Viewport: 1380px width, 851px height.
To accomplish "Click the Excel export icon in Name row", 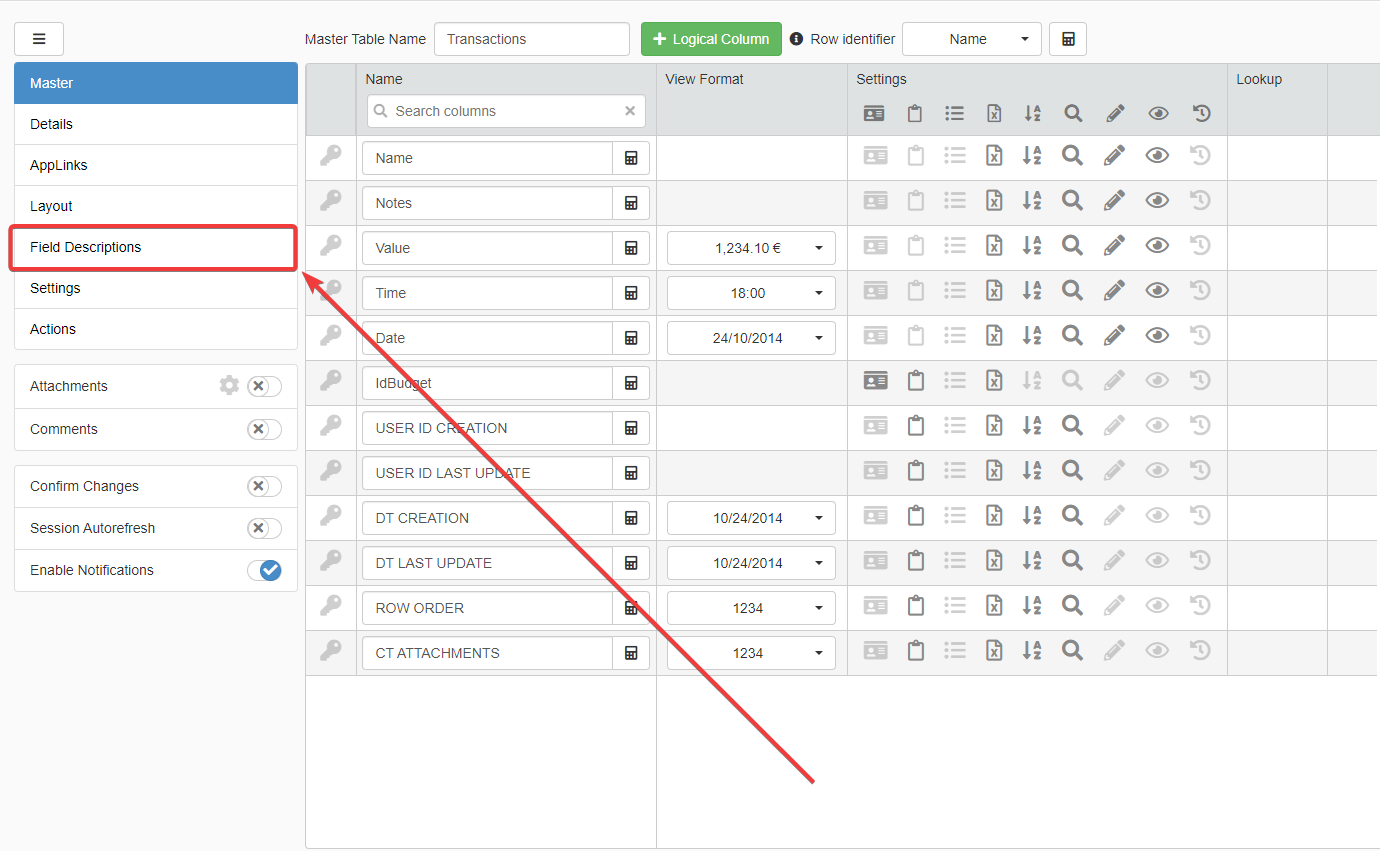I will tap(994, 156).
